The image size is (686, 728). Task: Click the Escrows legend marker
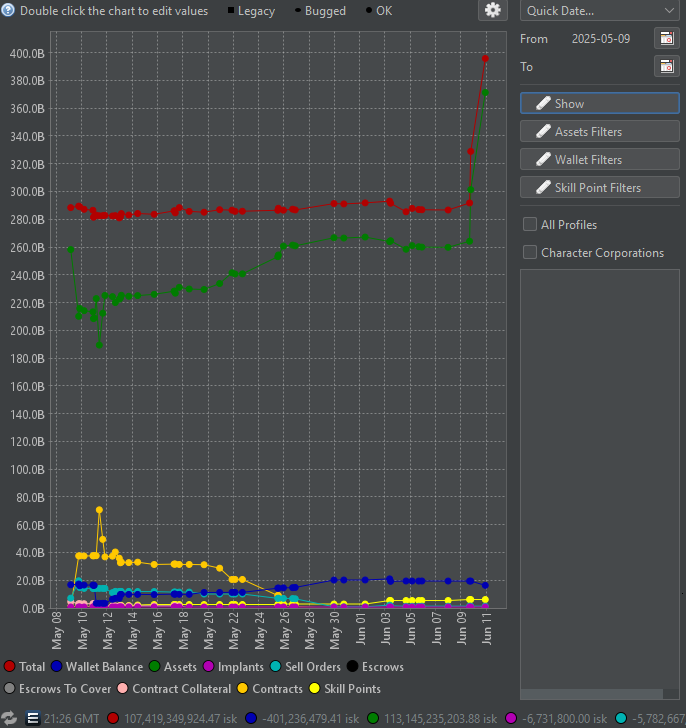click(353, 666)
